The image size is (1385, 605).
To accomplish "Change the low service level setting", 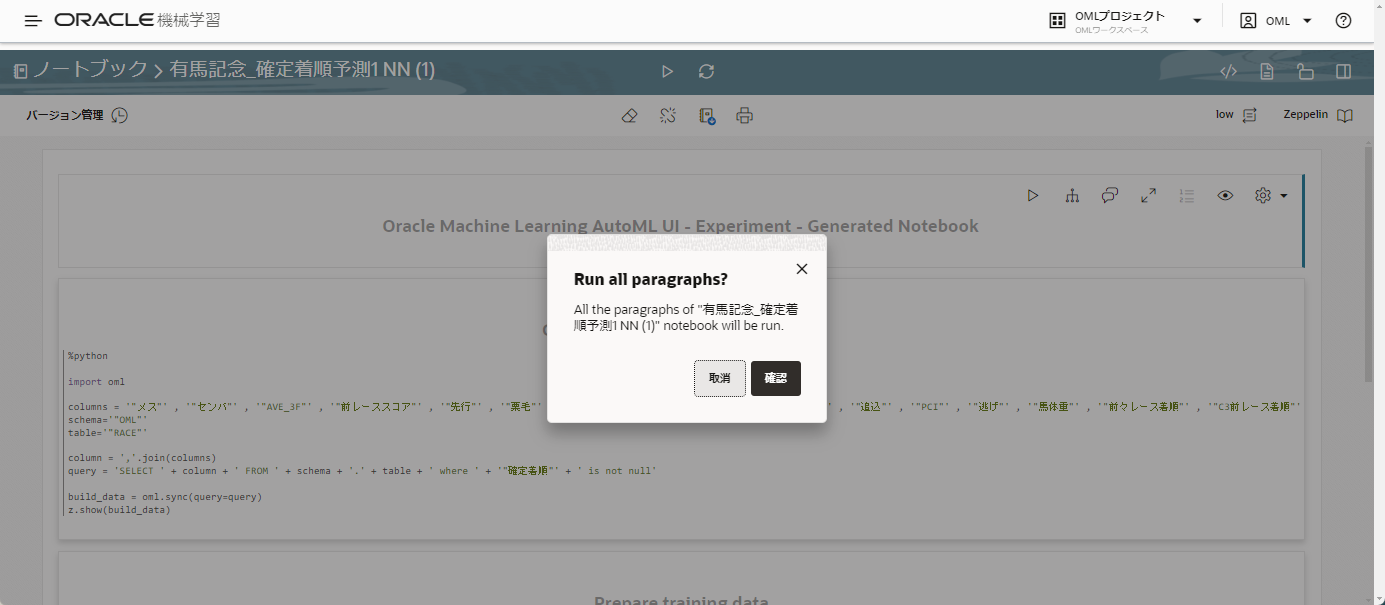I will click(x=1236, y=115).
